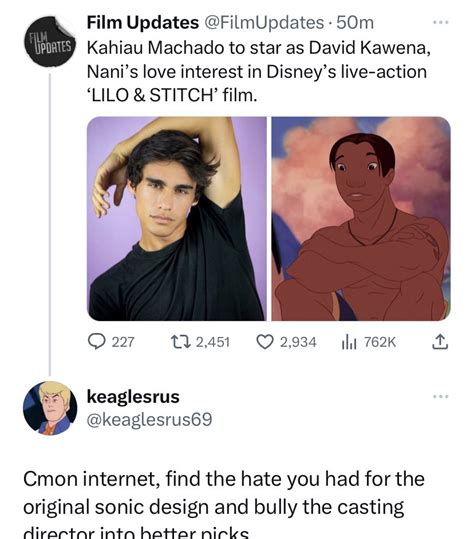Open keaglesrus cartoon profile avatar
This screenshot has height=539, width=474.
[x=50, y=408]
